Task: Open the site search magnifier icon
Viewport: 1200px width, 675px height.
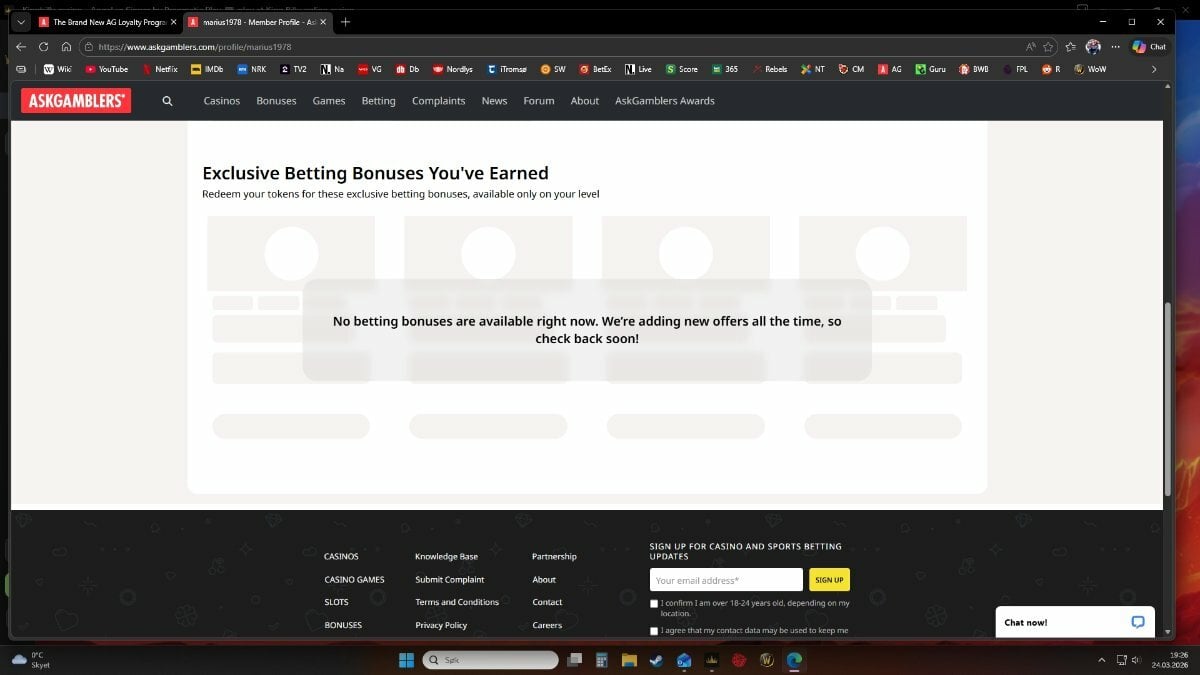Action: [x=167, y=101]
